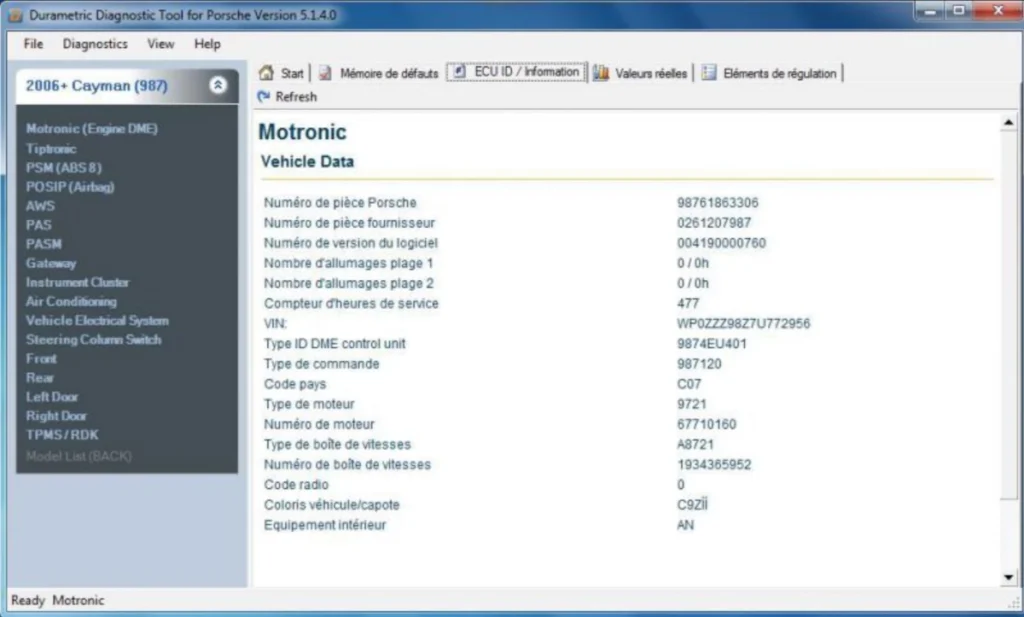Image resolution: width=1024 pixels, height=617 pixels.
Task: Select Motronic (Engine DME) module
Action: pos(92,129)
